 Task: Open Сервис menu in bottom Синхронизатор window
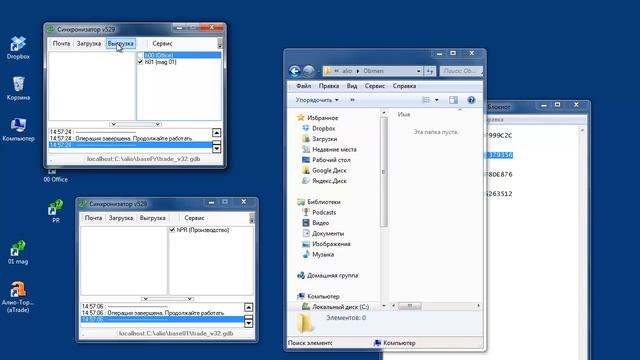(x=194, y=218)
